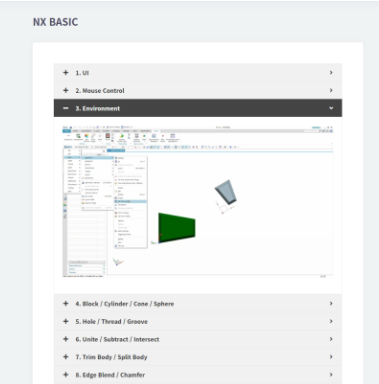The width and height of the screenshot is (379, 384).
Task: Open "4. Block / Cylinder / Cone / Sphere" title
Action: (x=125, y=304)
